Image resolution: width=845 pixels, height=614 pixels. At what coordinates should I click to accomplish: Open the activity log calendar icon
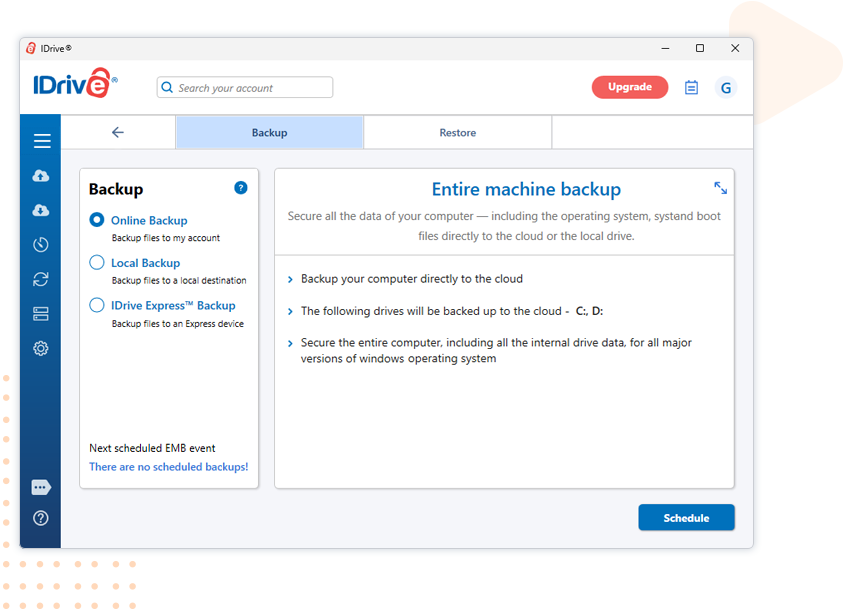click(691, 87)
